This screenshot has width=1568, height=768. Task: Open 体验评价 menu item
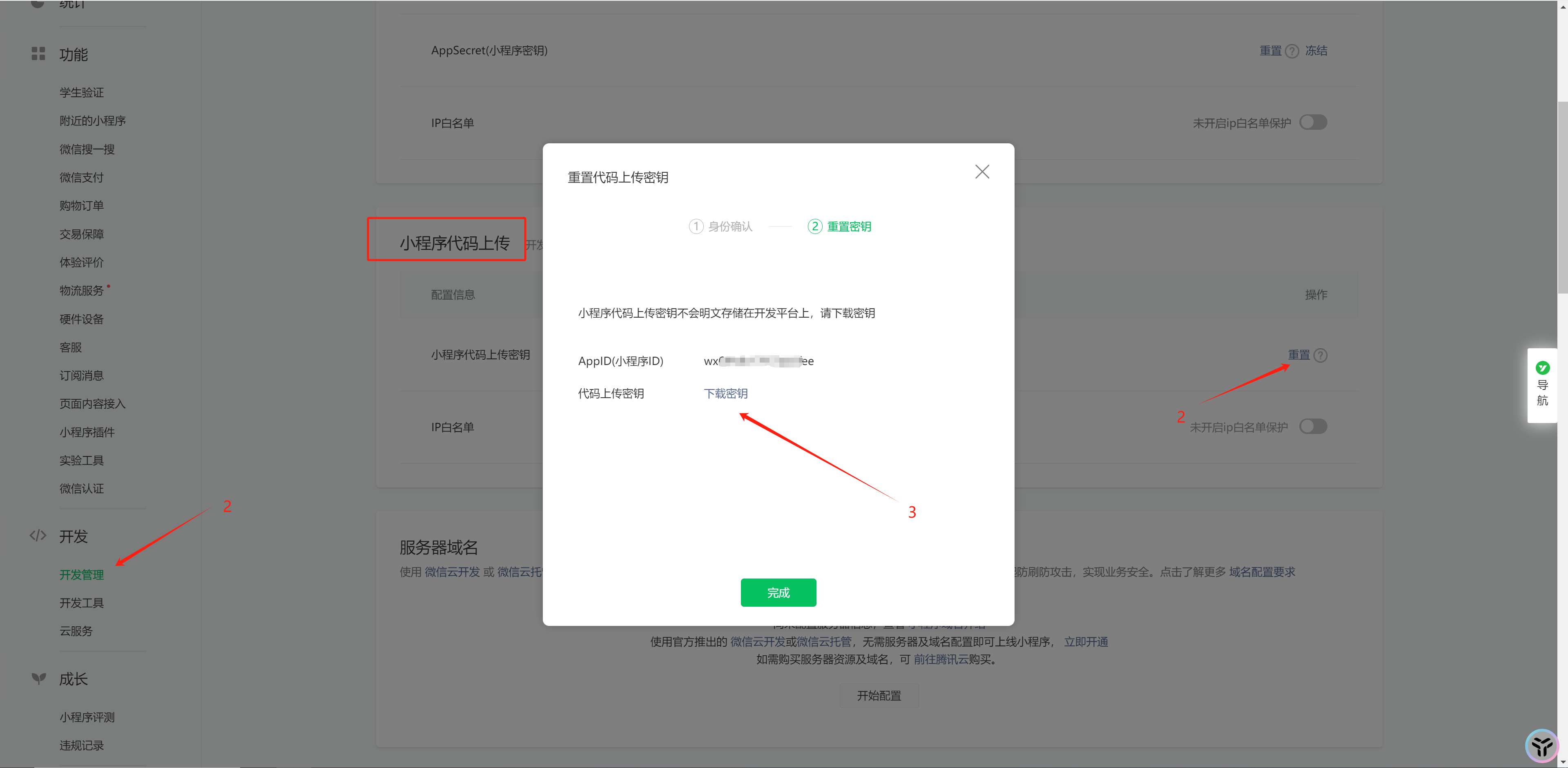click(x=82, y=262)
